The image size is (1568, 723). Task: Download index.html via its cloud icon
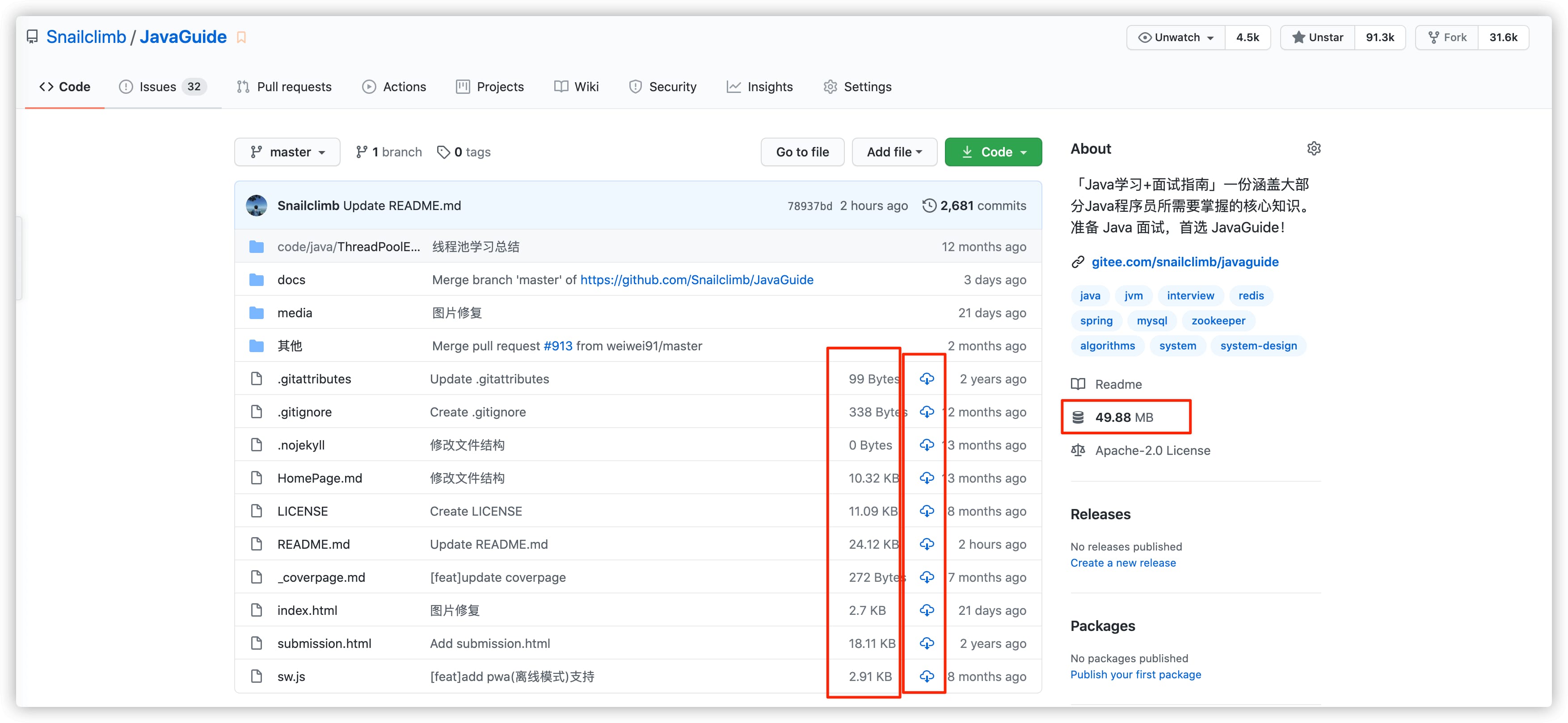tap(927, 610)
